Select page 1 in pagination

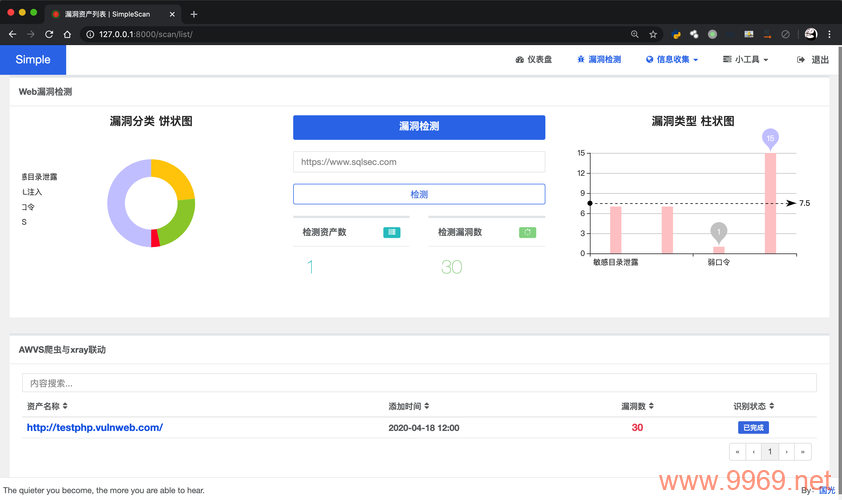tap(770, 452)
